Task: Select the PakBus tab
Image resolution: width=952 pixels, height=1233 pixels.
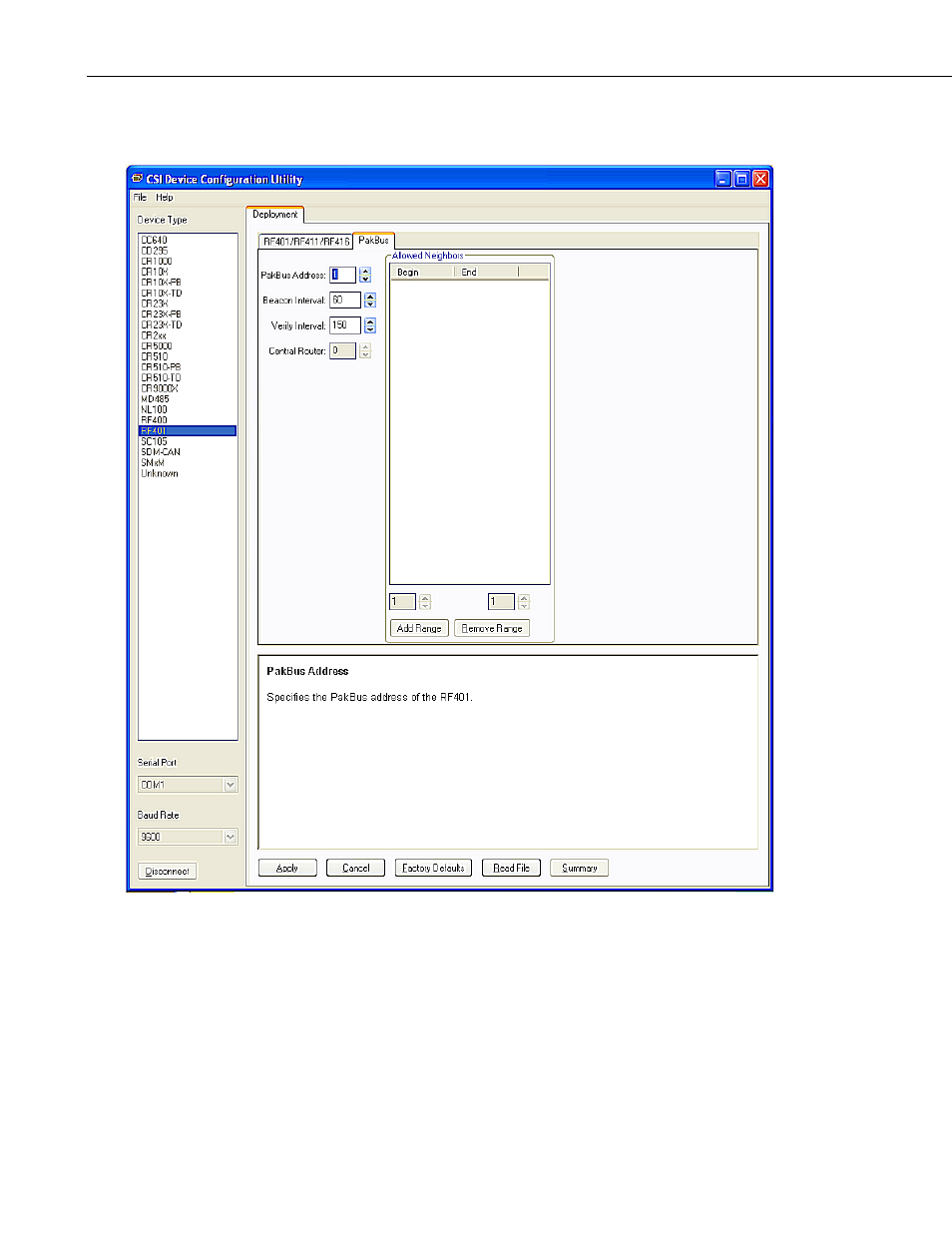Action: [x=374, y=240]
